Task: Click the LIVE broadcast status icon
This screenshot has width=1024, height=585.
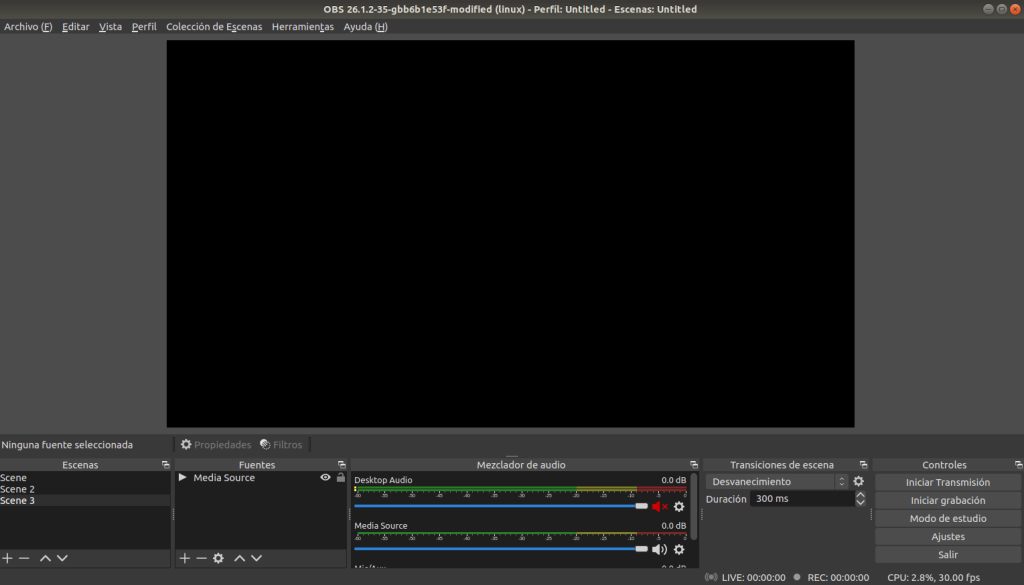Action: coord(711,577)
